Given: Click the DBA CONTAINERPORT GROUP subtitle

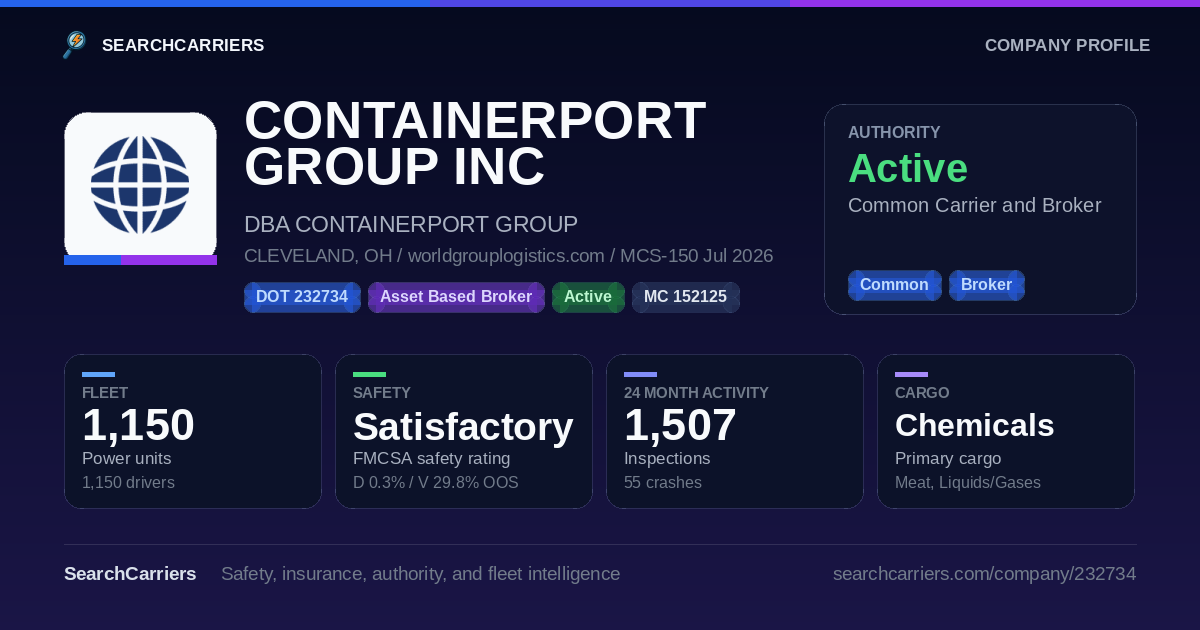Looking at the screenshot, I should 411,224.
